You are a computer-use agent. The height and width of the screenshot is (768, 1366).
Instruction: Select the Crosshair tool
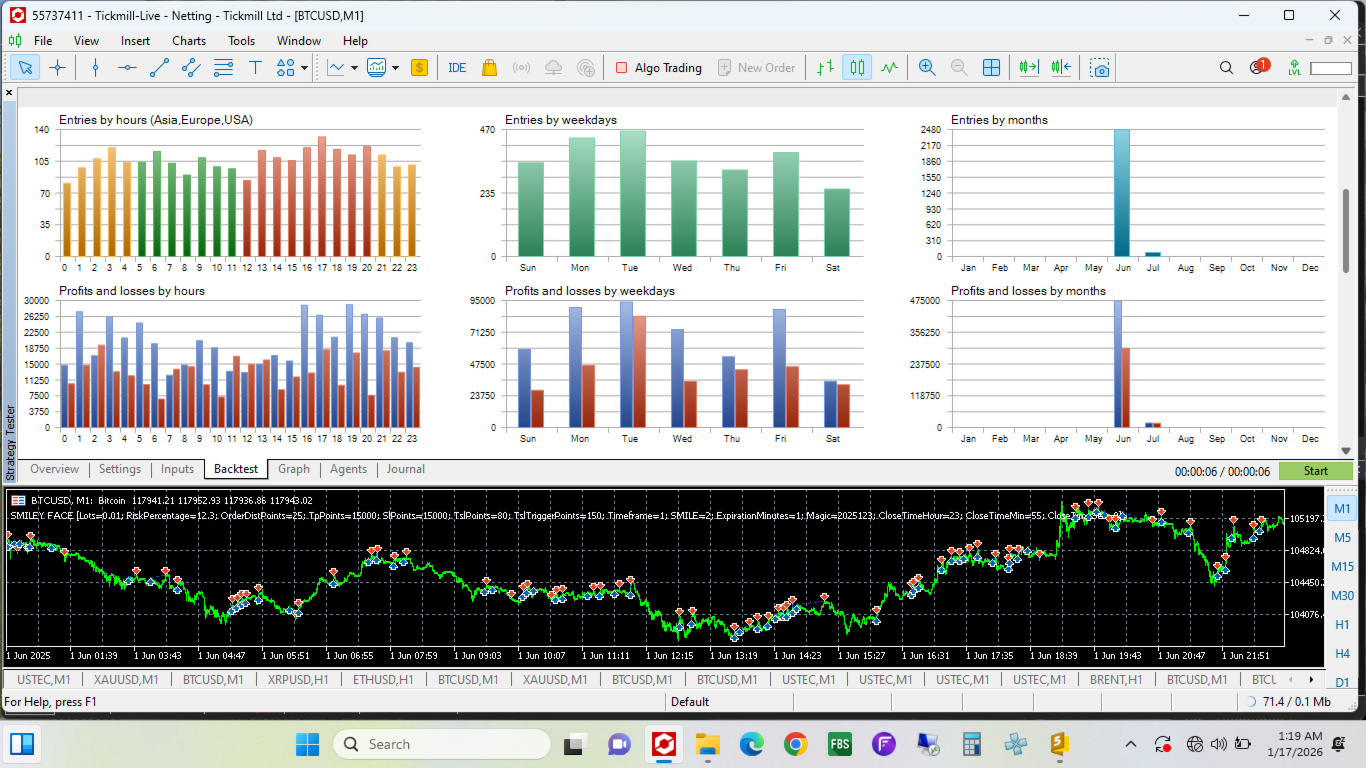tap(57, 67)
